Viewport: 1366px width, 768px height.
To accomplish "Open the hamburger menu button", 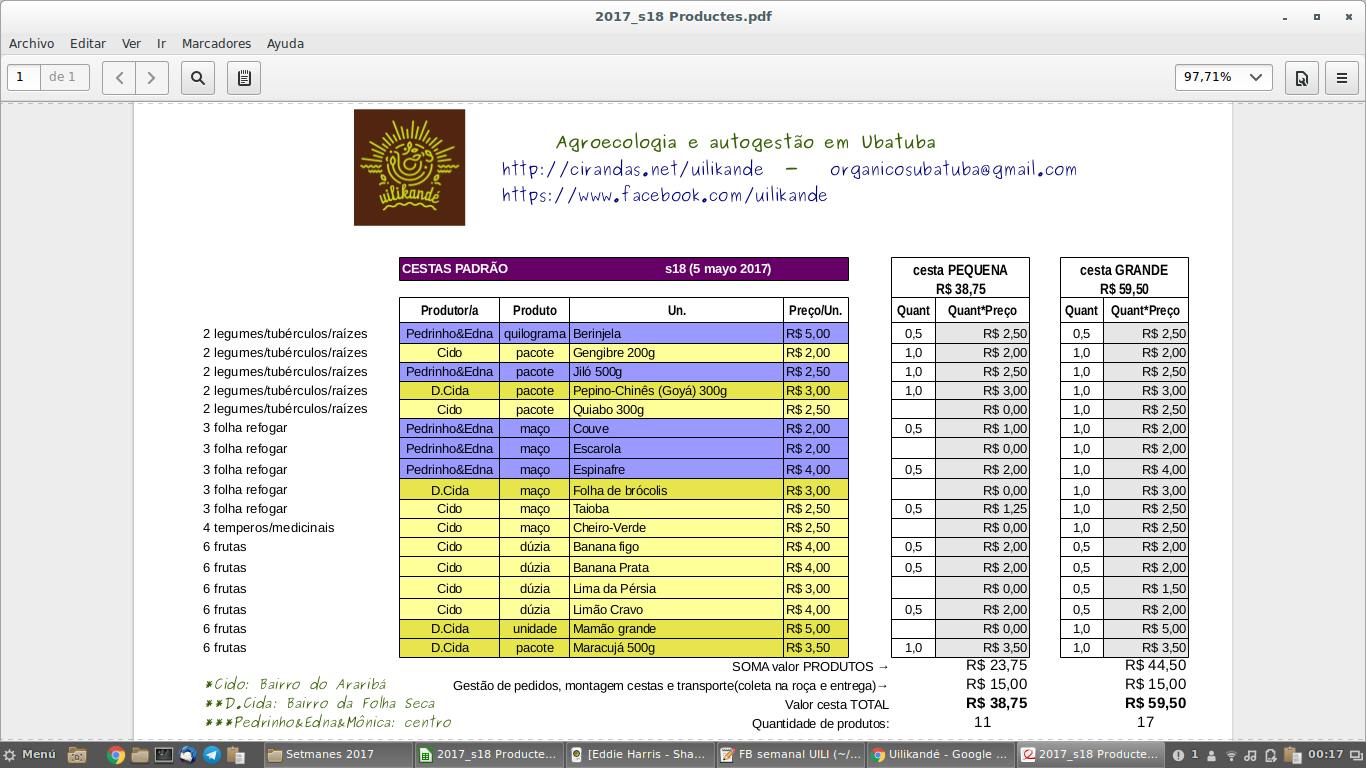I will point(1342,77).
